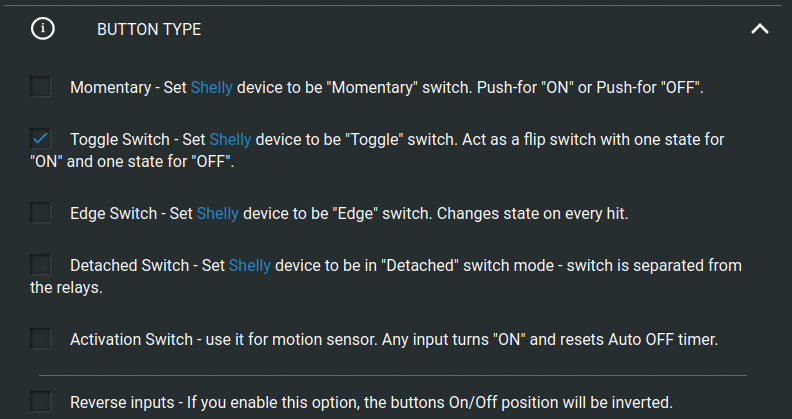Click the 'Momentary - Set' label text
This screenshot has height=419, width=792.
coord(128,88)
